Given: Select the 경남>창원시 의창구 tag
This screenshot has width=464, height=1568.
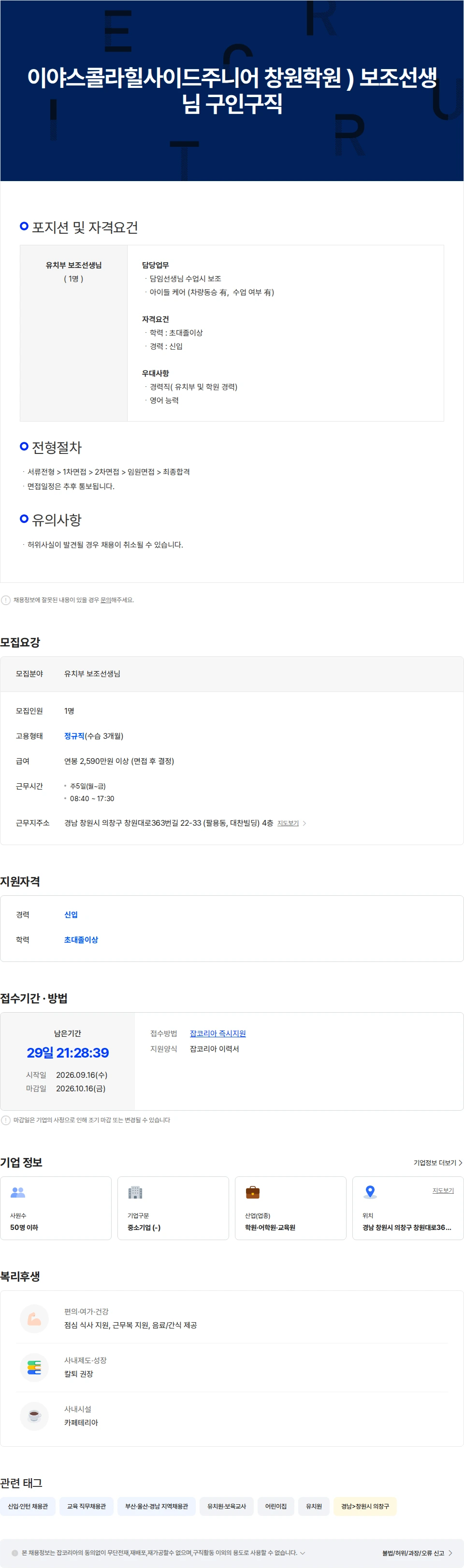Looking at the screenshot, I should (x=365, y=1506).
